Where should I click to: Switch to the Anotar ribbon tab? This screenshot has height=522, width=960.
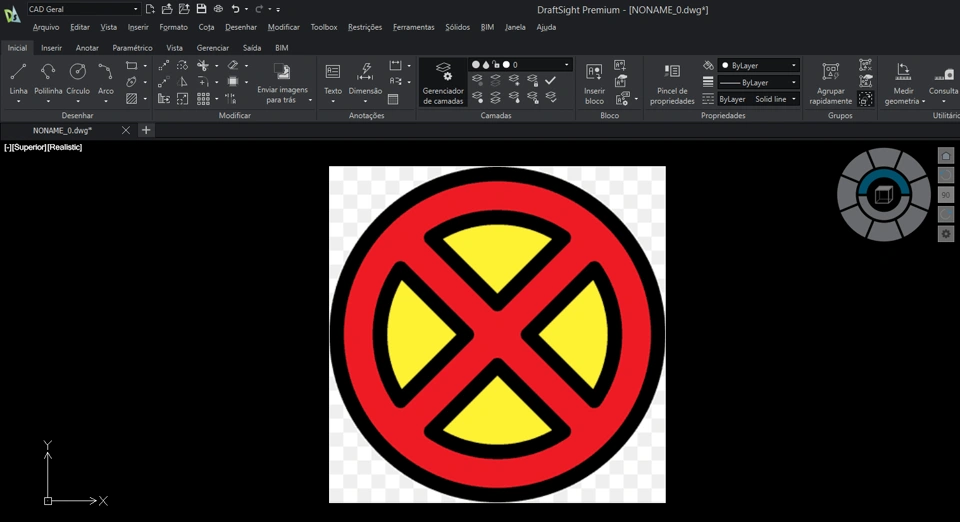point(87,48)
